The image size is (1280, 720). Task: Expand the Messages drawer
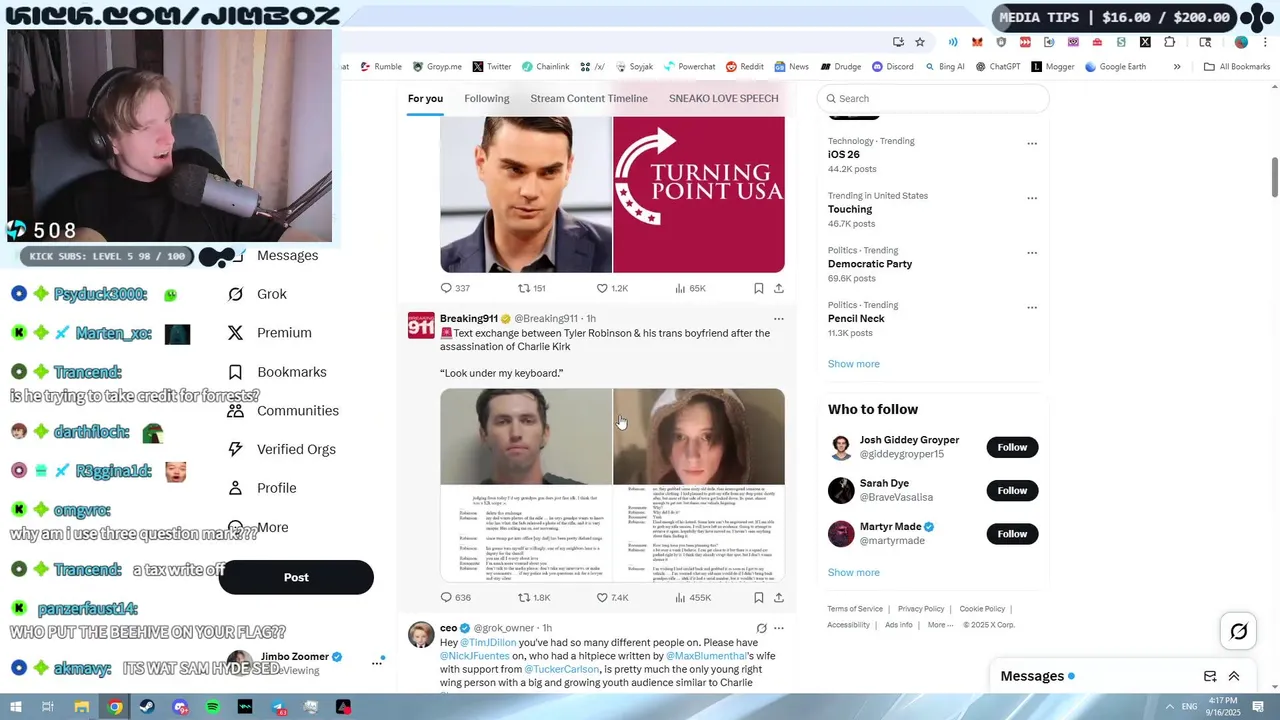[1234, 676]
